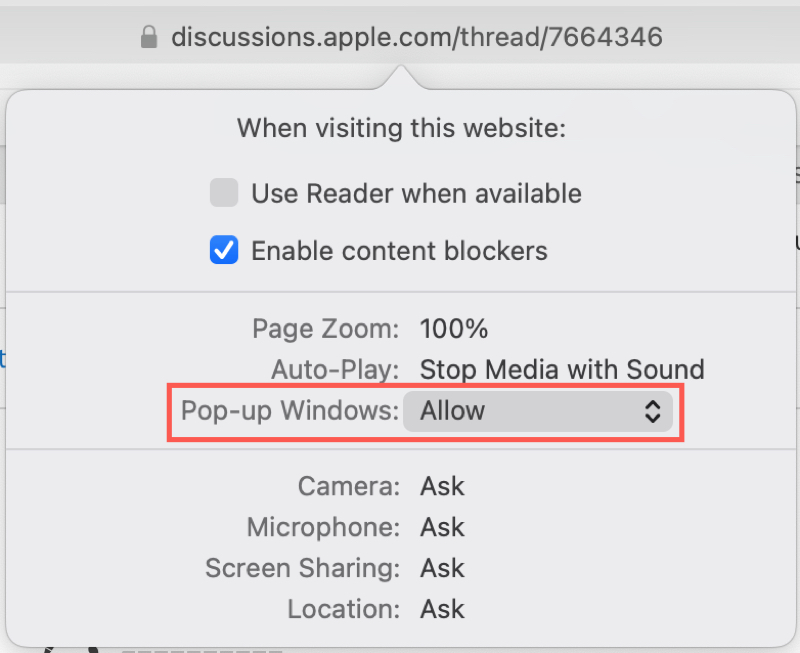Change the Screen Sharing permission set to Ask

[x=442, y=568]
